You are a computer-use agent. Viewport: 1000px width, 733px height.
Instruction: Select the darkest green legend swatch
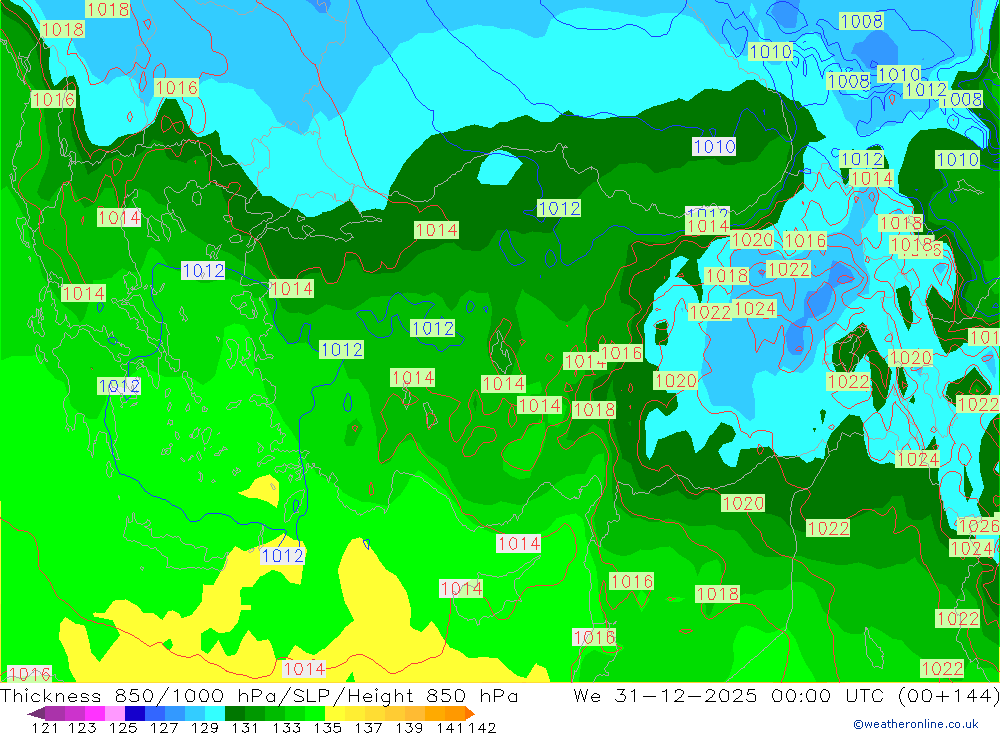tap(235, 714)
